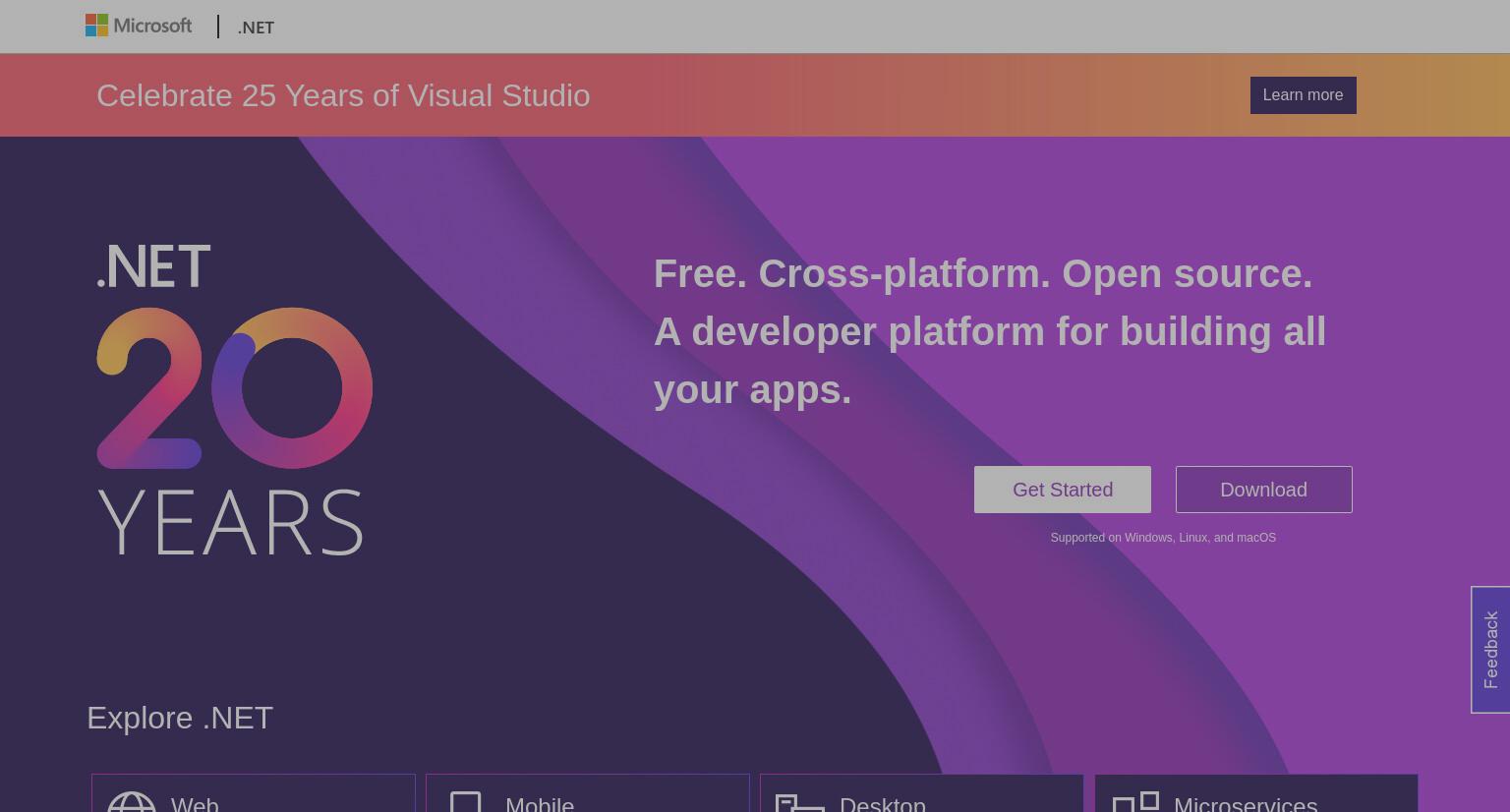Click 'Celebrate 25 Years of Visual Studio' text

pos(343,95)
